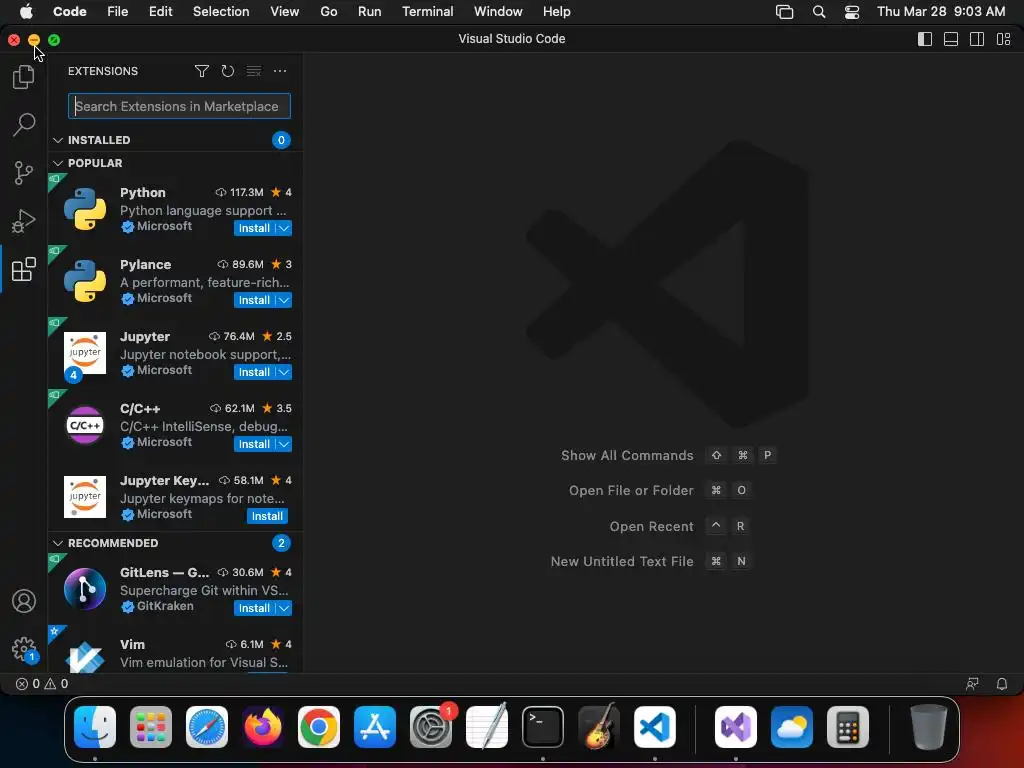Open Calculator from the Dock
The width and height of the screenshot is (1024, 768).
click(x=848, y=727)
